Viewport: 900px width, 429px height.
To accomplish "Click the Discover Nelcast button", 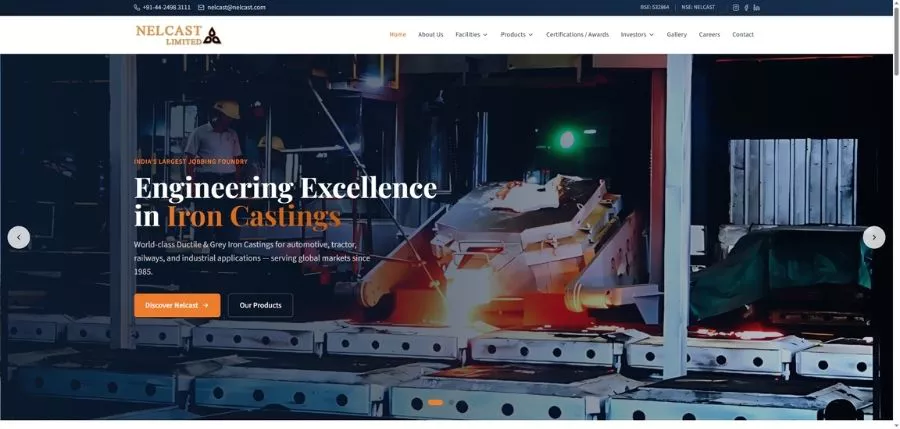I will (x=177, y=306).
